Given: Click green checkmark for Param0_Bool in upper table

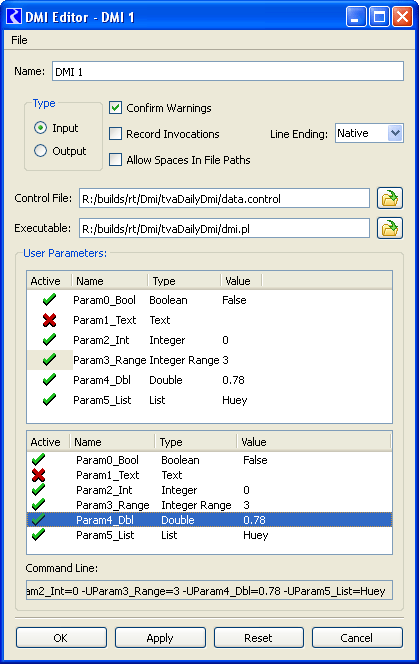Looking at the screenshot, I should coord(50,300).
